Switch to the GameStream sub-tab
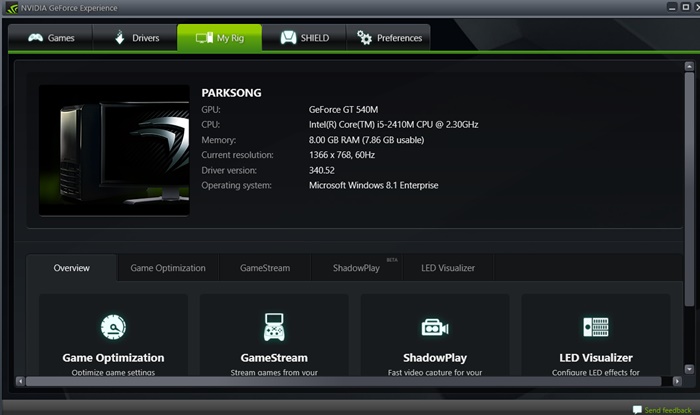The width and height of the screenshot is (700, 415). 265,268
